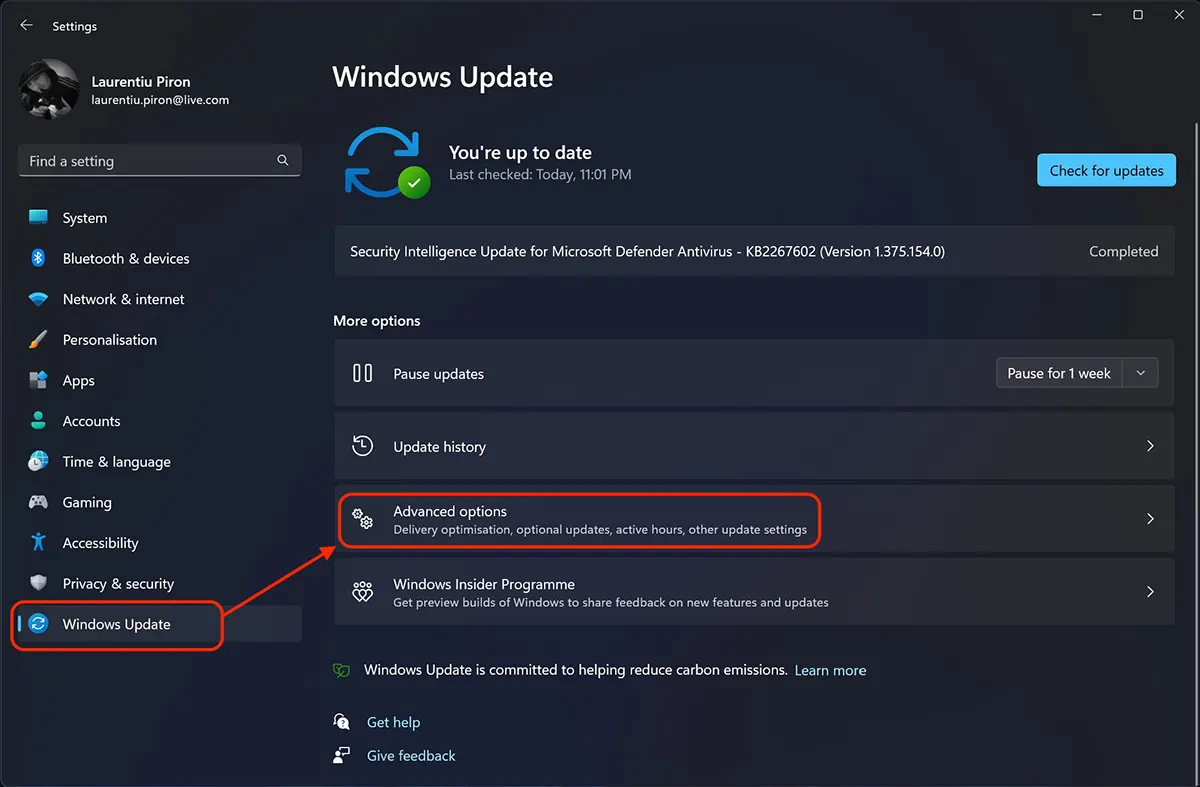1200x787 pixels.
Task: Maximize the Settings window
Action: [1138, 15]
